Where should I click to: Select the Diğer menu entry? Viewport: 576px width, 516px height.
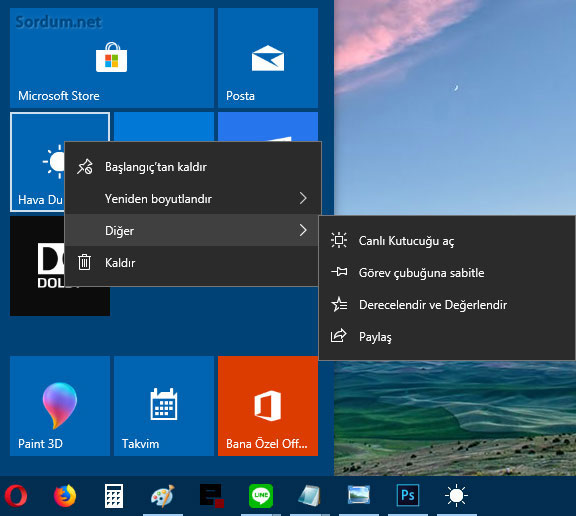point(191,231)
